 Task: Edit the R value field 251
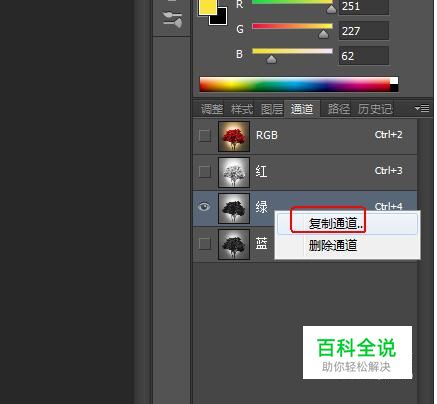tap(364, 7)
